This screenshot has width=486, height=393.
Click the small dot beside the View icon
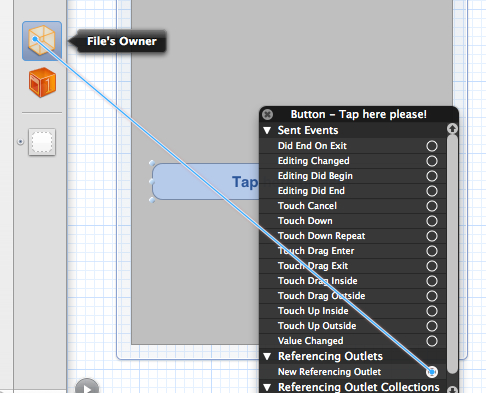click(x=20, y=142)
